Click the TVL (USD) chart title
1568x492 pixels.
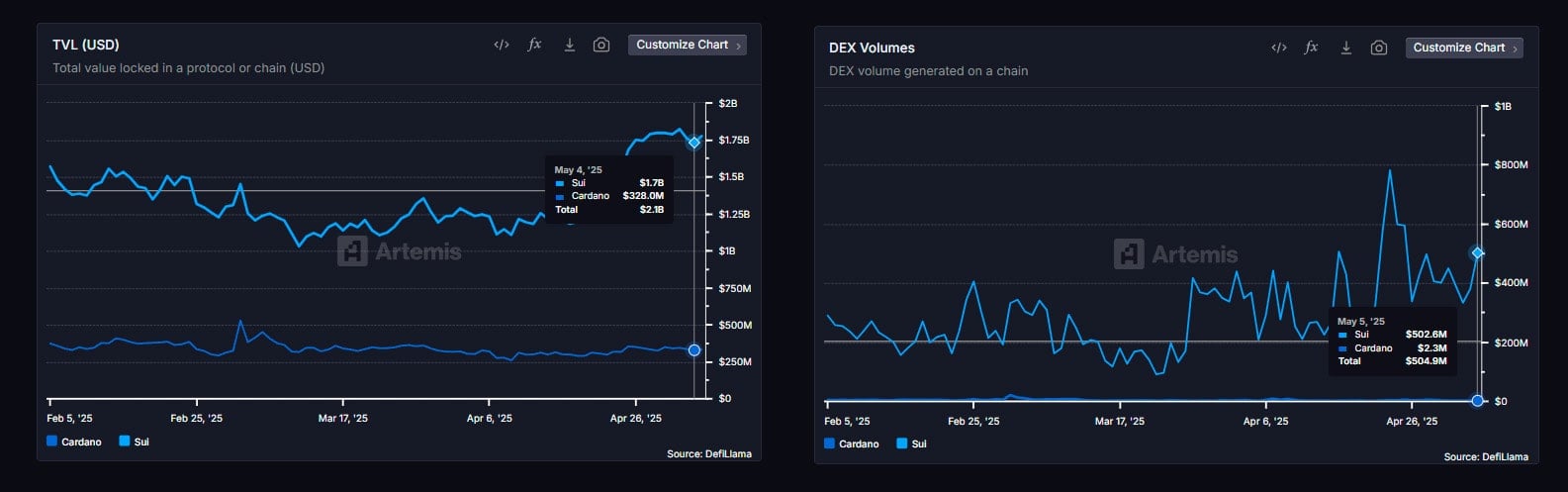click(x=86, y=45)
